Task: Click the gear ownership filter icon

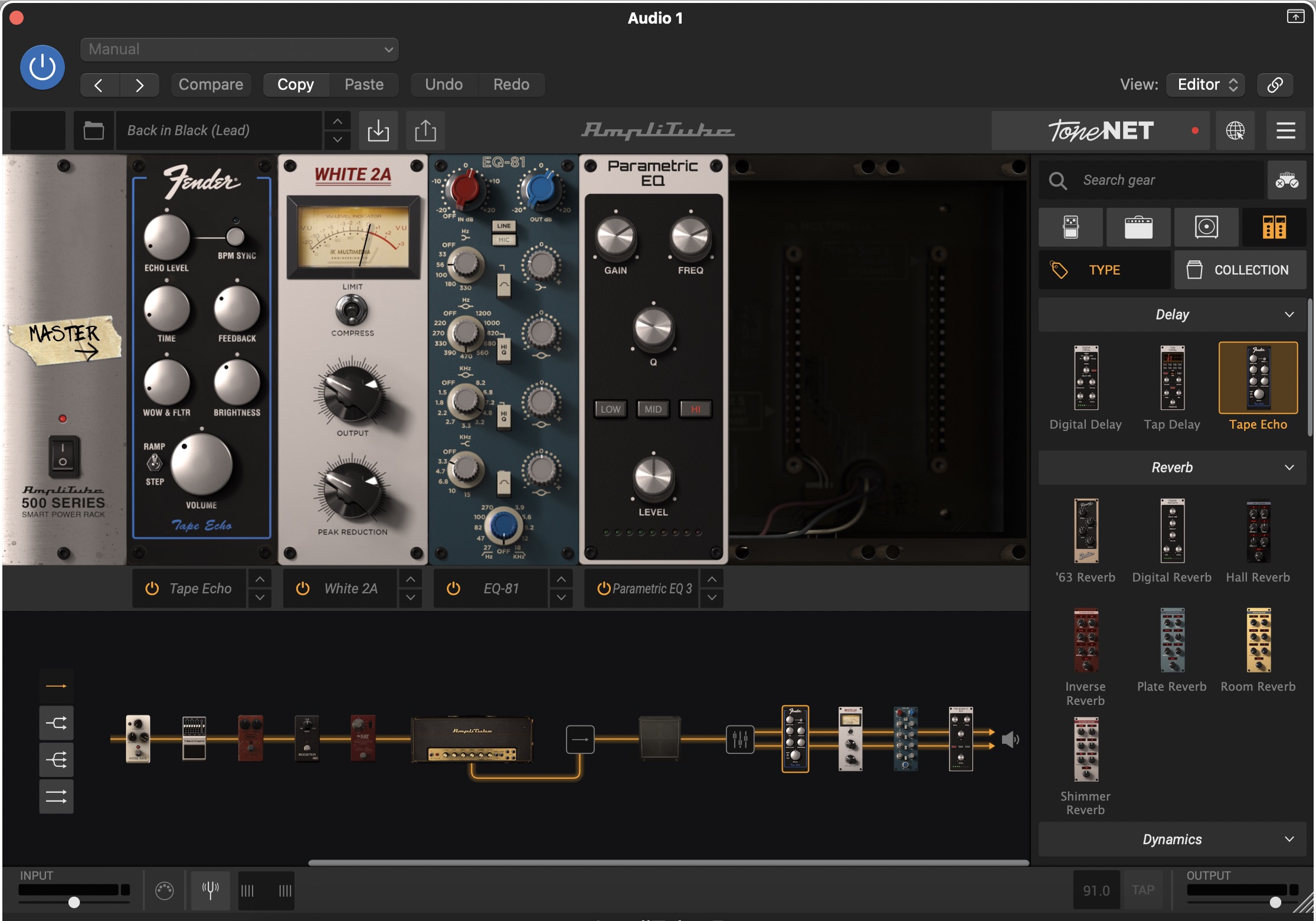Action: (x=1286, y=180)
